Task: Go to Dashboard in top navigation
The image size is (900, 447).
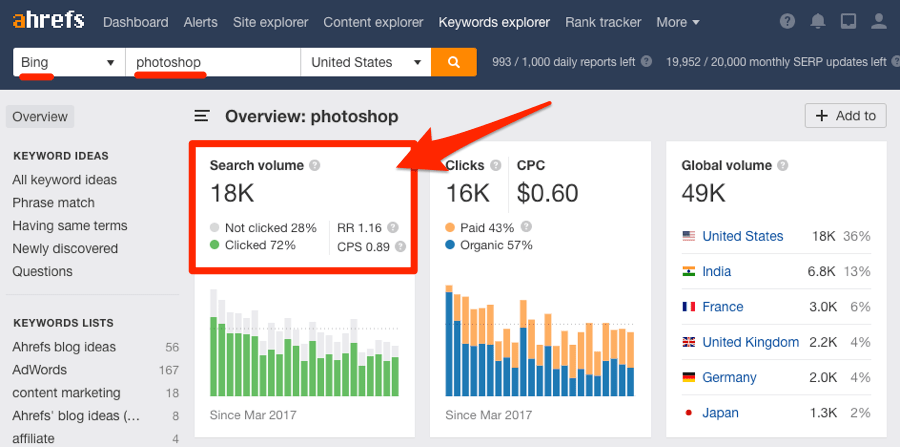Action: (135, 22)
